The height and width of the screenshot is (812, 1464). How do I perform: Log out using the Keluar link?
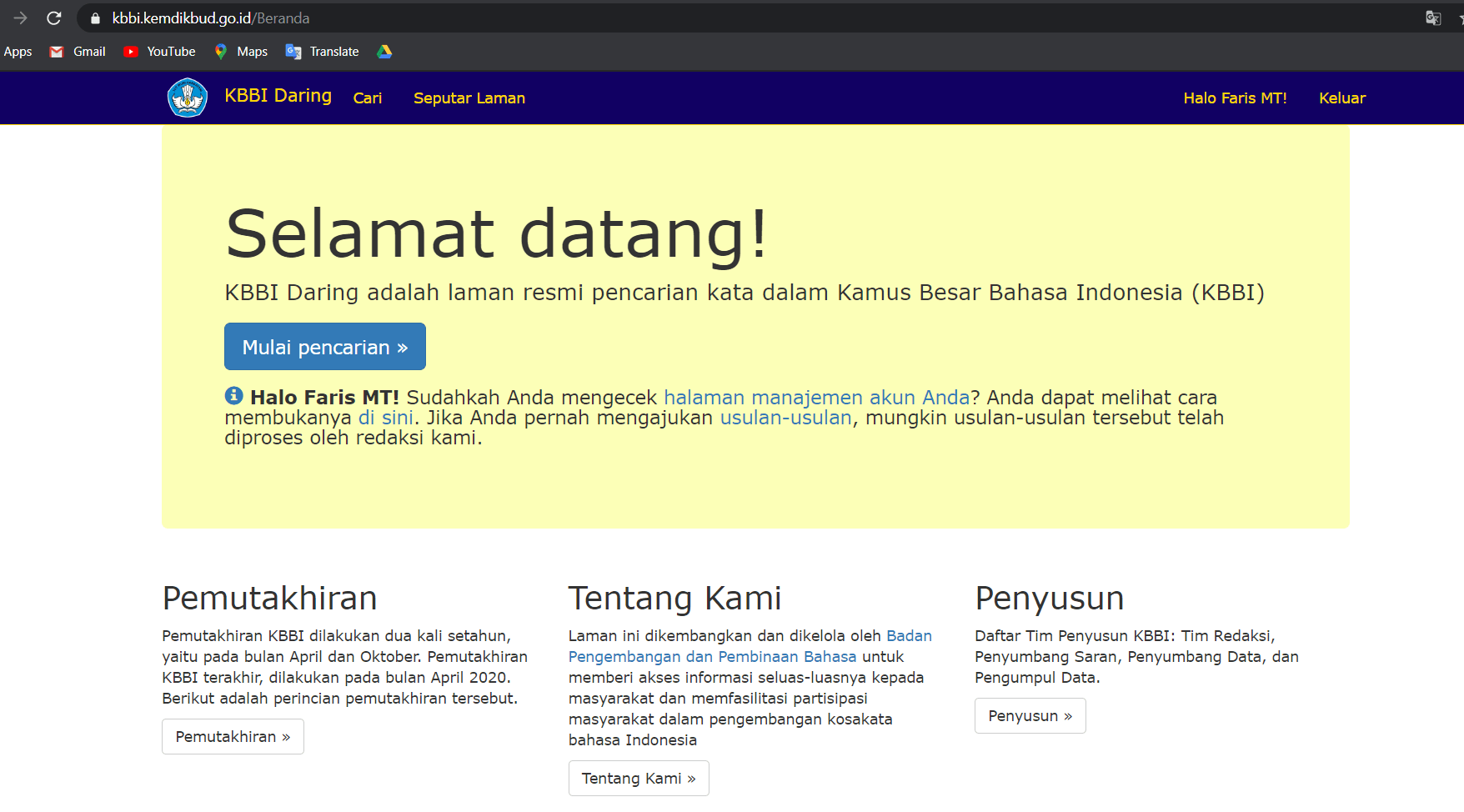click(x=1342, y=98)
